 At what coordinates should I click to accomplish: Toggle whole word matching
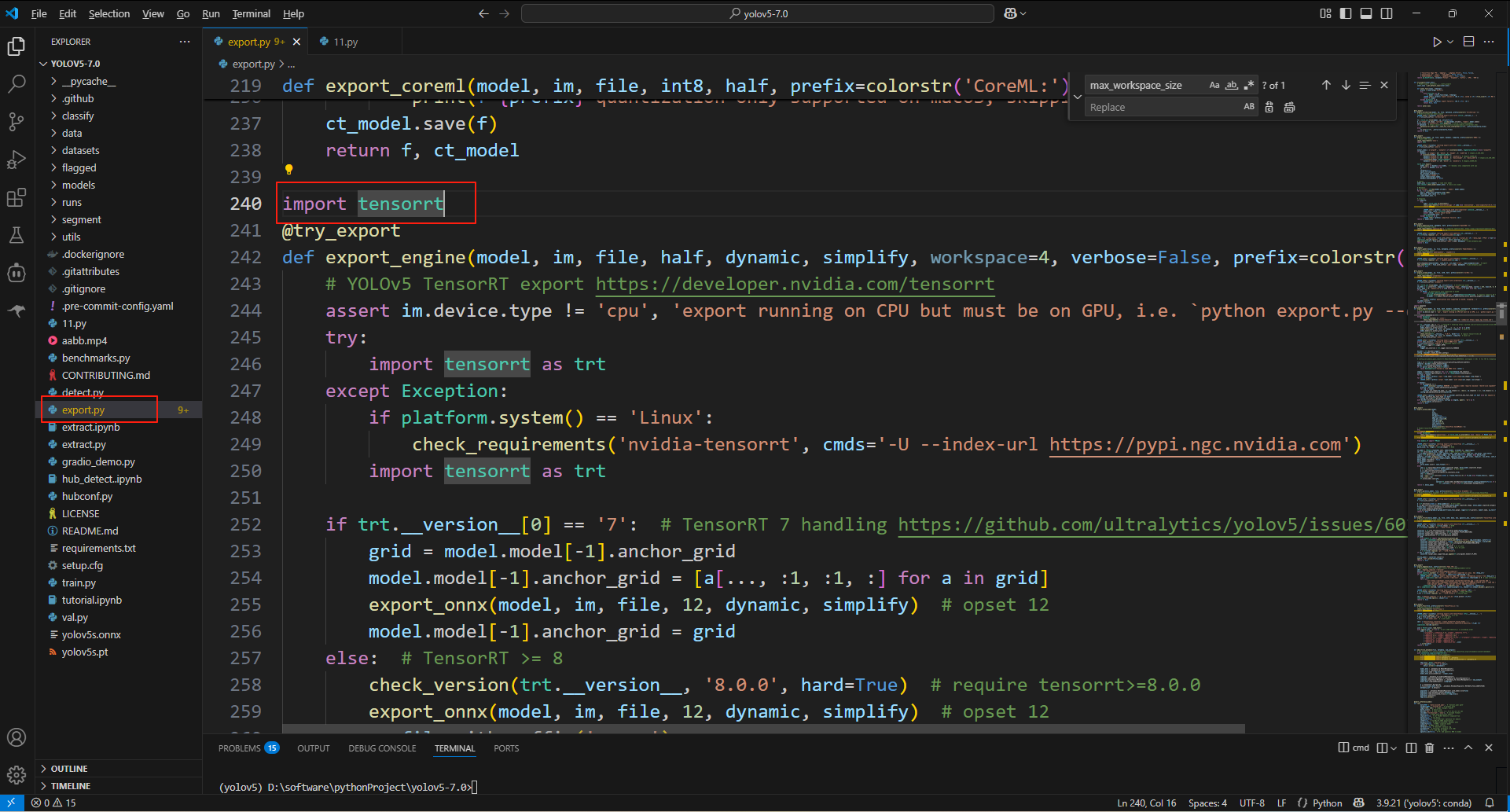tap(1232, 85)
